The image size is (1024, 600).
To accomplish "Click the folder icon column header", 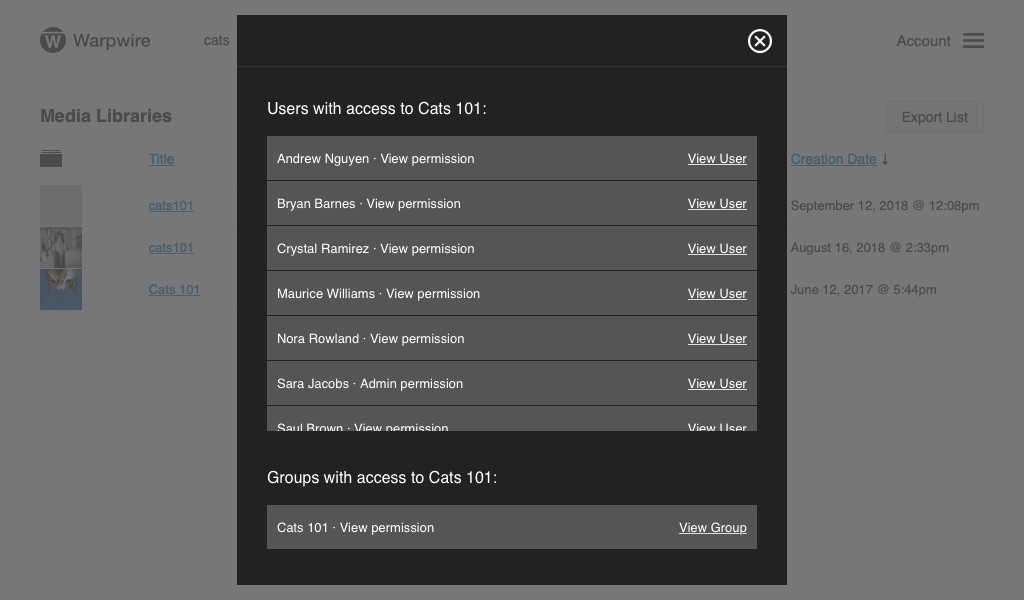I will (51, 159).
